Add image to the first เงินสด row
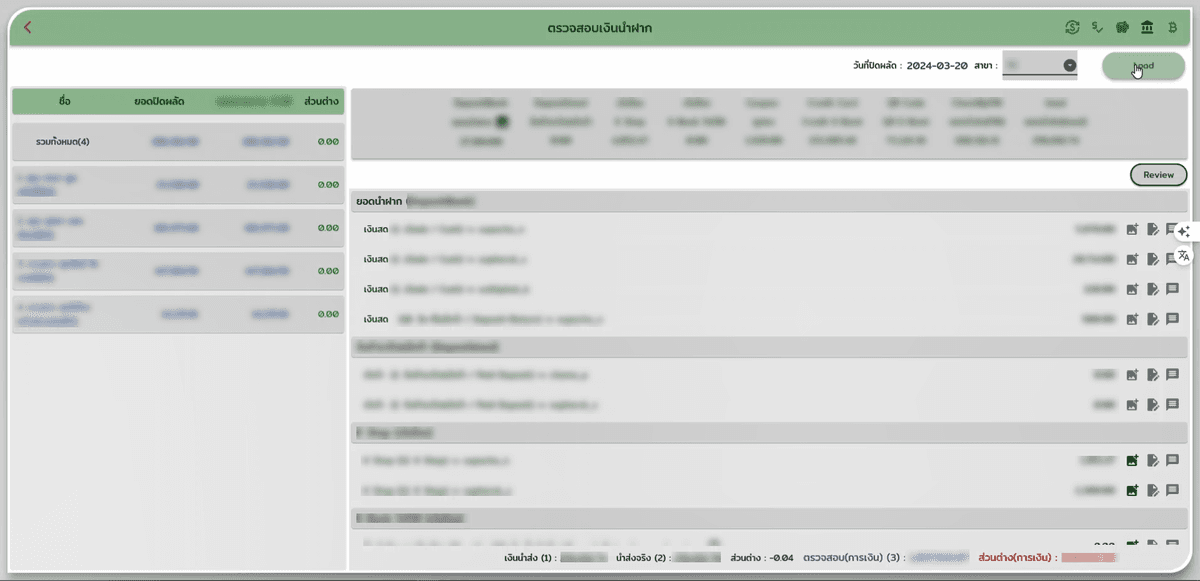Screen dimensions: 1200x581 [1132, 229]
